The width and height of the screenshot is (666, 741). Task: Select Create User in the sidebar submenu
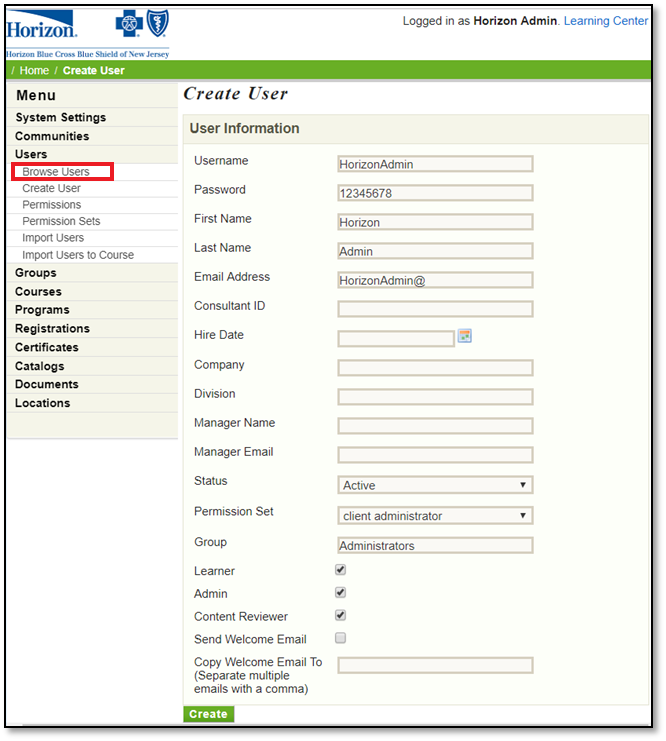click(52, 188)
